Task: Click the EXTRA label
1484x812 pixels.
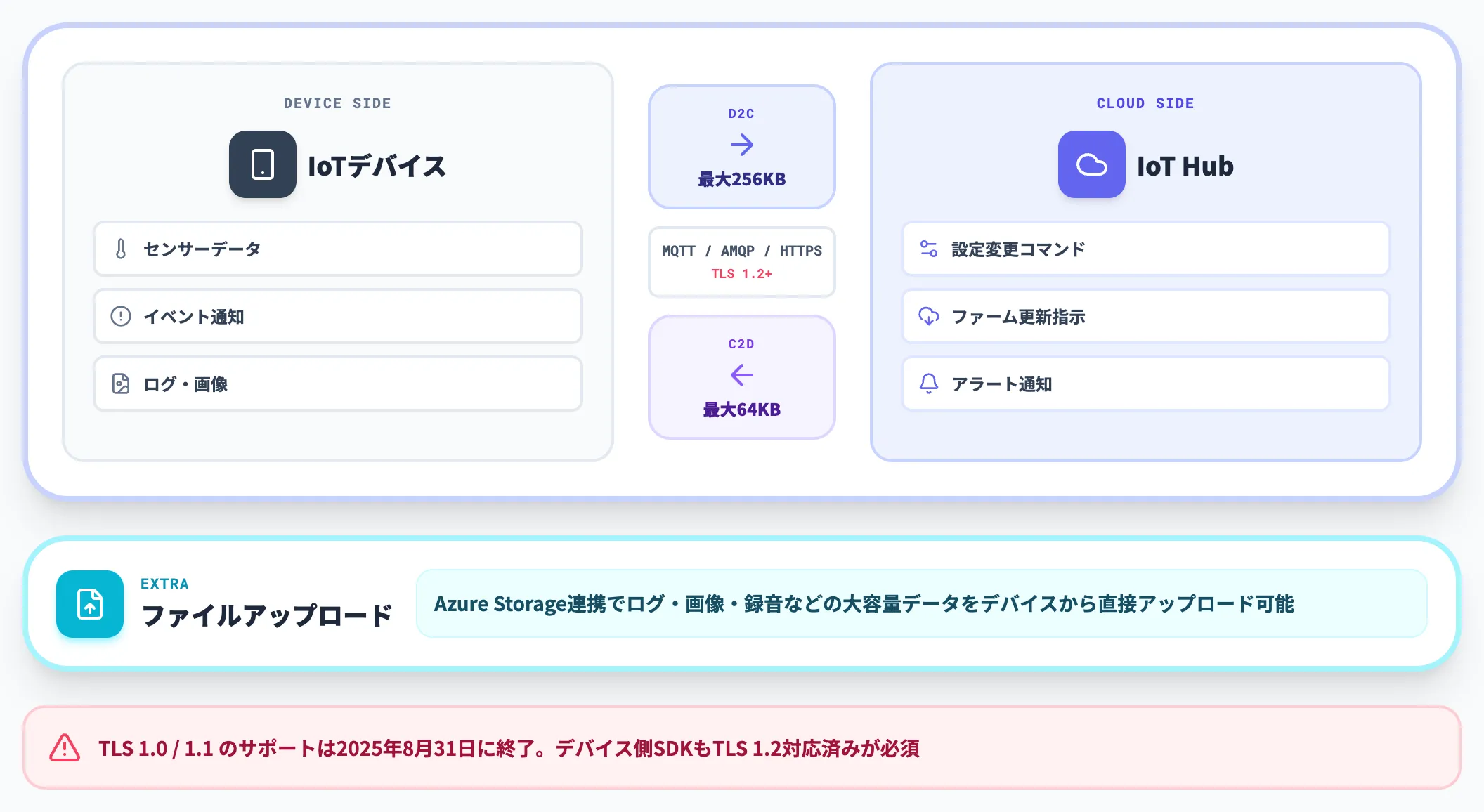Action: [164, 584]
